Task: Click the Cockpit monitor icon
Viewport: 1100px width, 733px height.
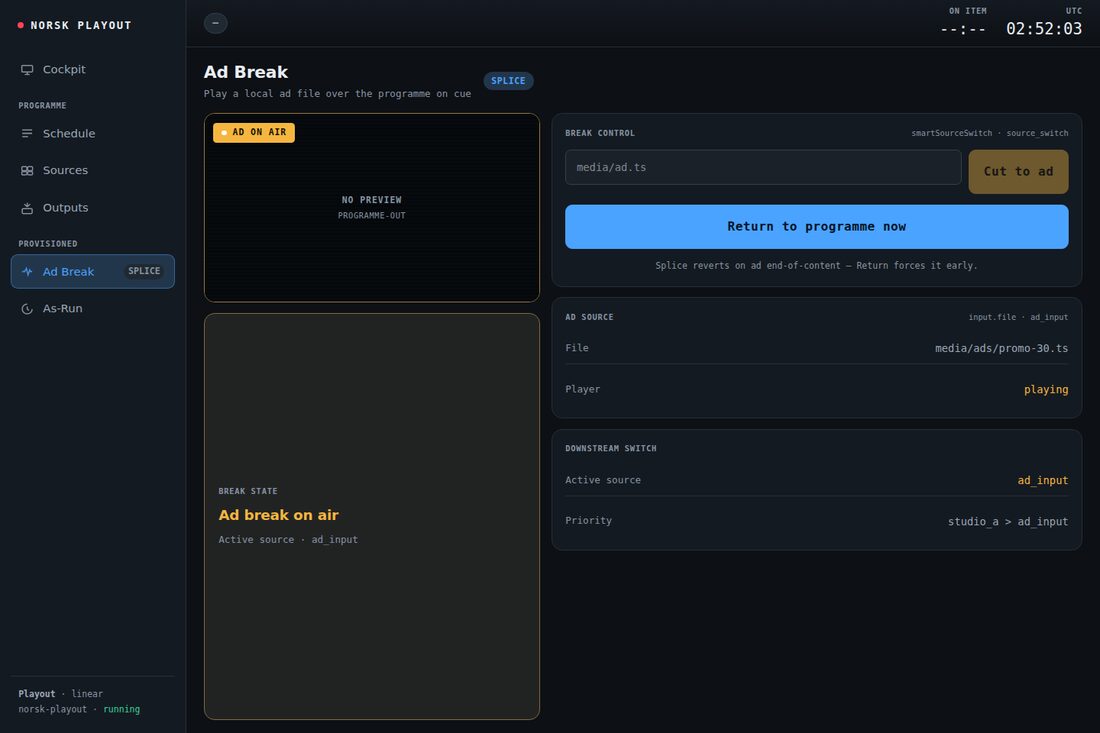Action: click(x=27, y=69)
